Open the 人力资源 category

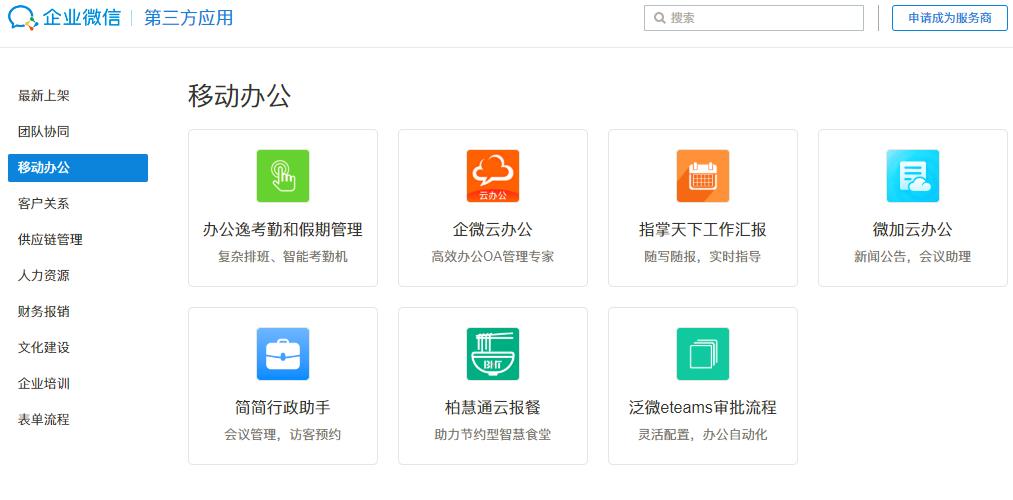tap(44, 276)
